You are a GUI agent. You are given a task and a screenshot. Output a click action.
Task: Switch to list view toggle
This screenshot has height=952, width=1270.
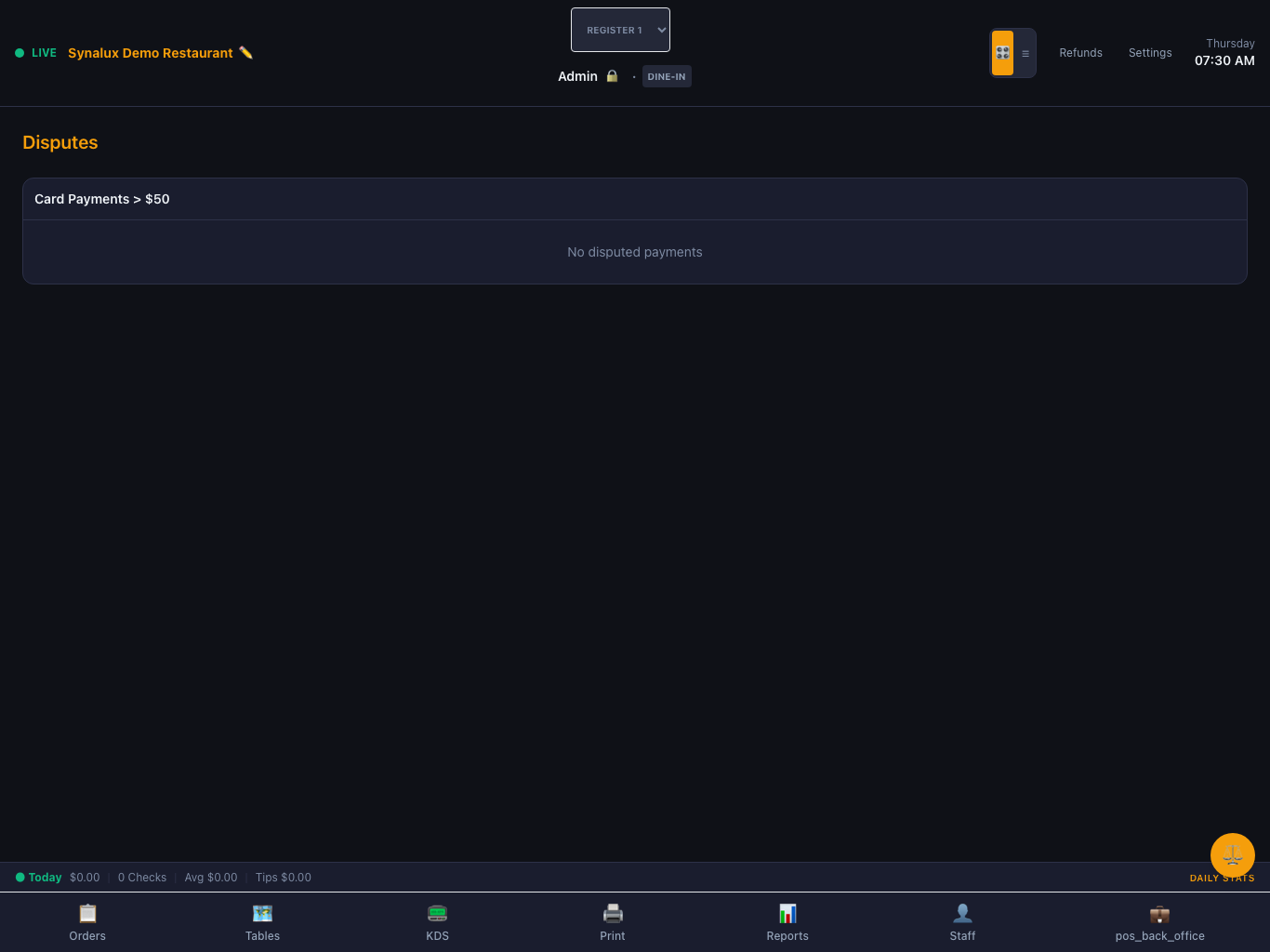1025,53
